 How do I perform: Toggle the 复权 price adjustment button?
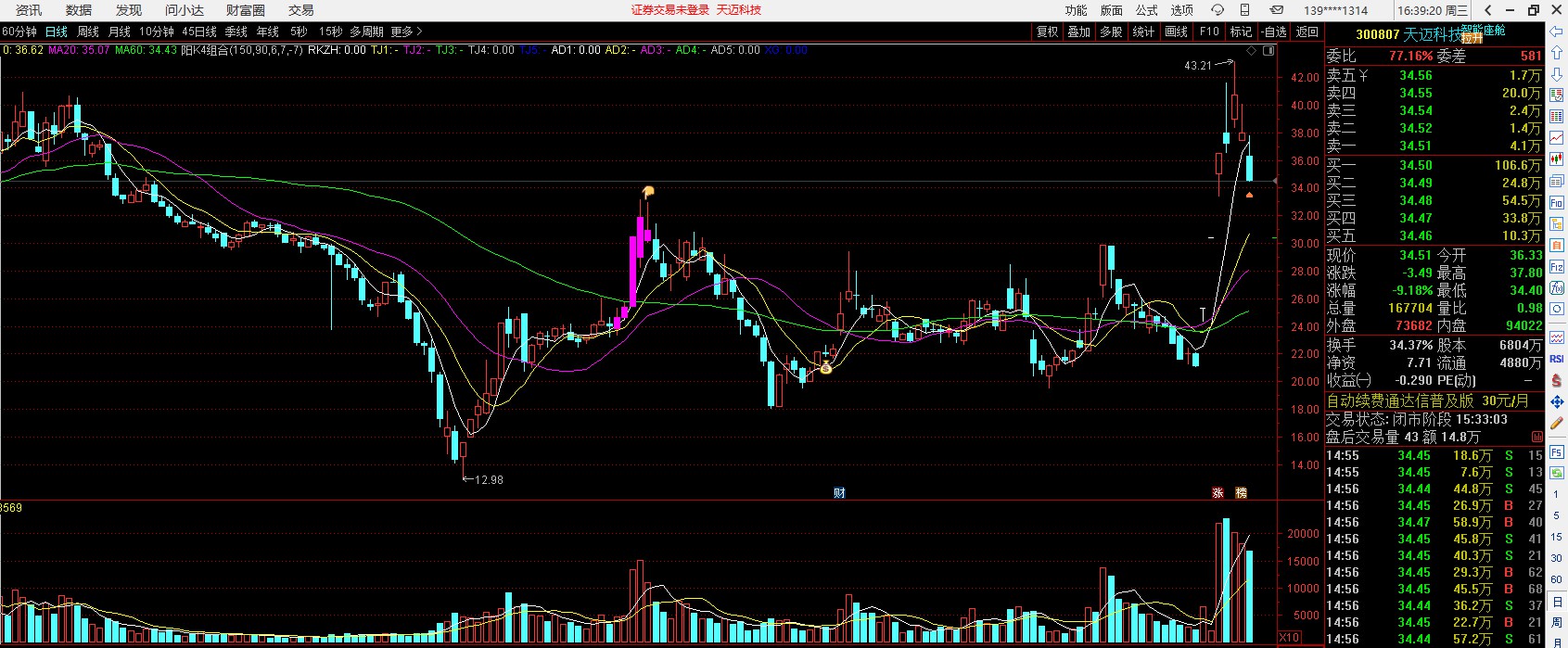point(1048,32)
